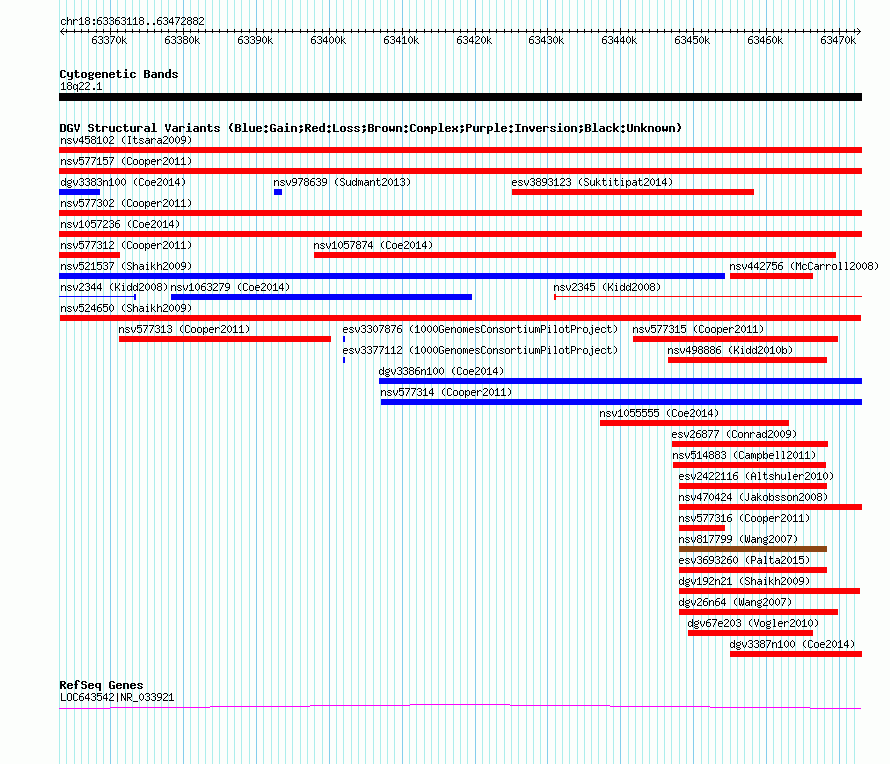Click the 18q22.1 band label
890x764 pixels.
pyautogui.click(x=81, y=86)
